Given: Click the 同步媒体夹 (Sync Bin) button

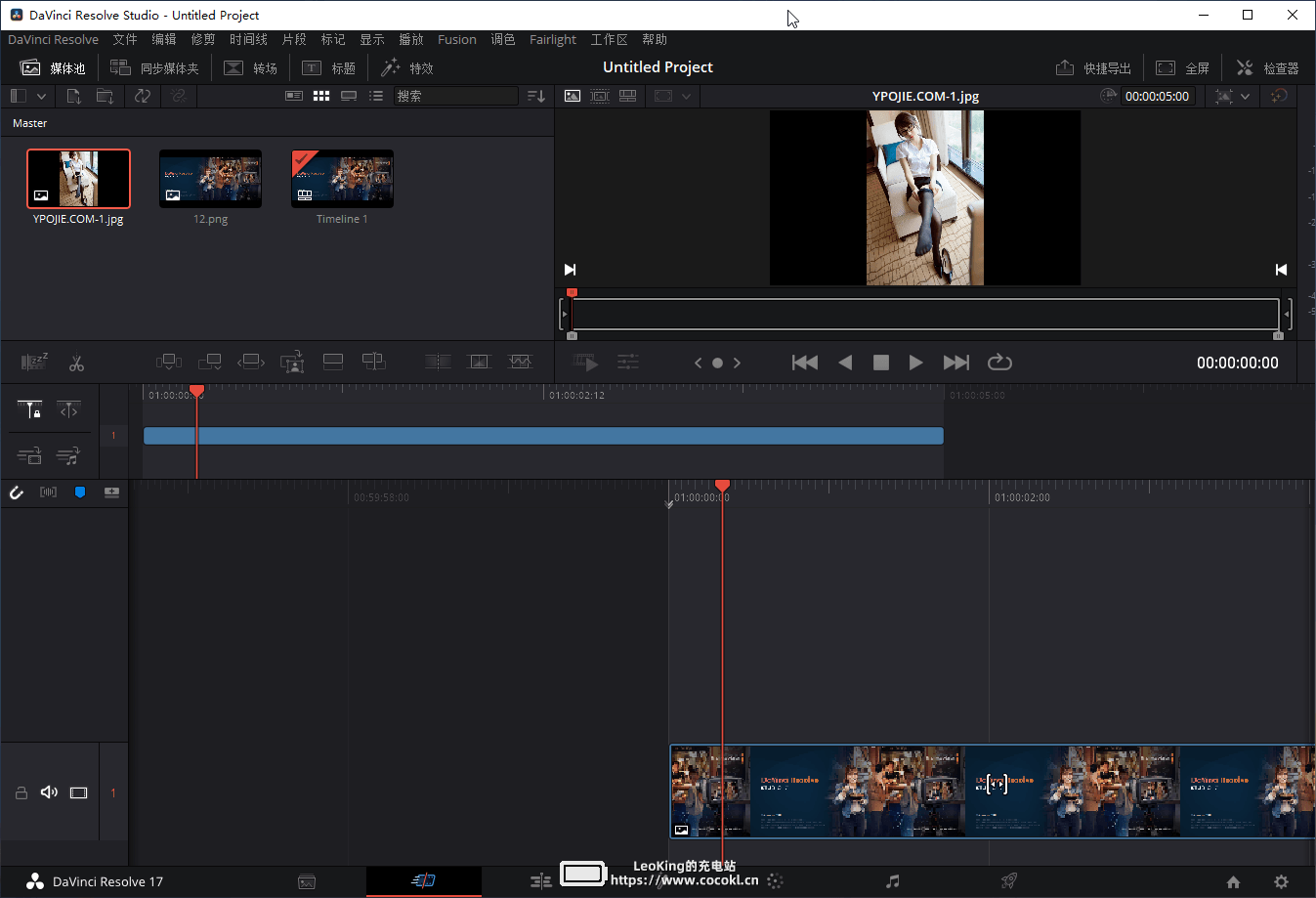Looking at the screenshot, I should [154, 67].
